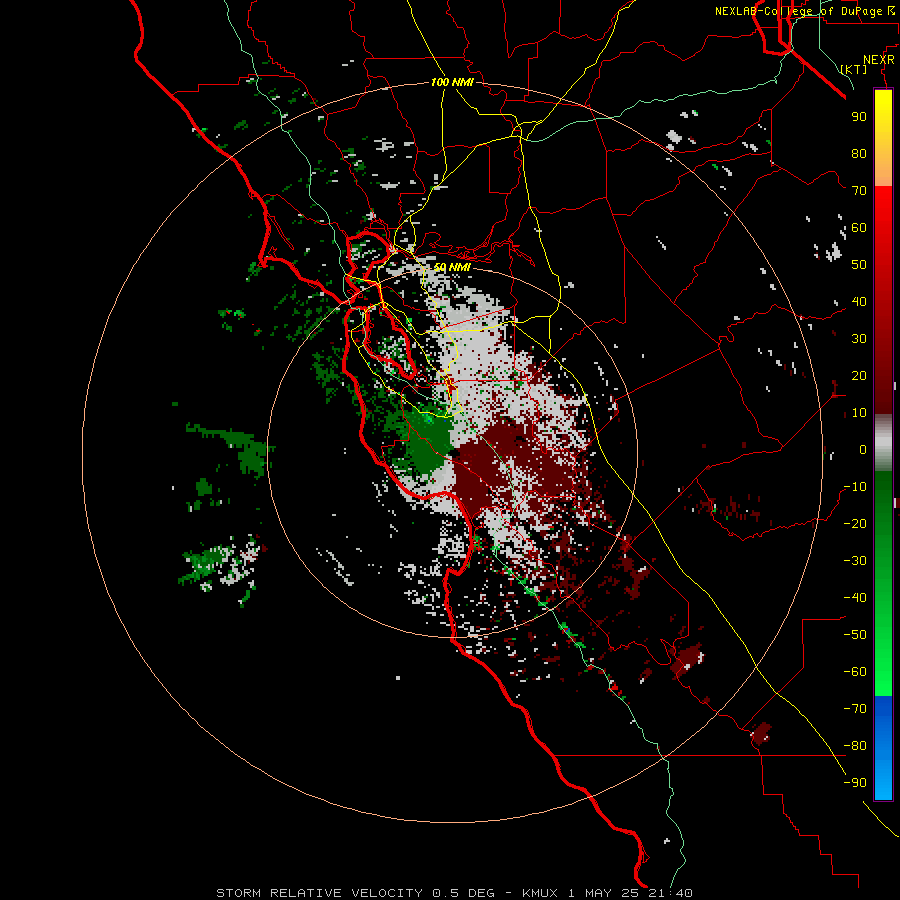Click the -10 value on the velocity scale
The height and width of the screenshot is (900, 900).
(x=855, y=487)
